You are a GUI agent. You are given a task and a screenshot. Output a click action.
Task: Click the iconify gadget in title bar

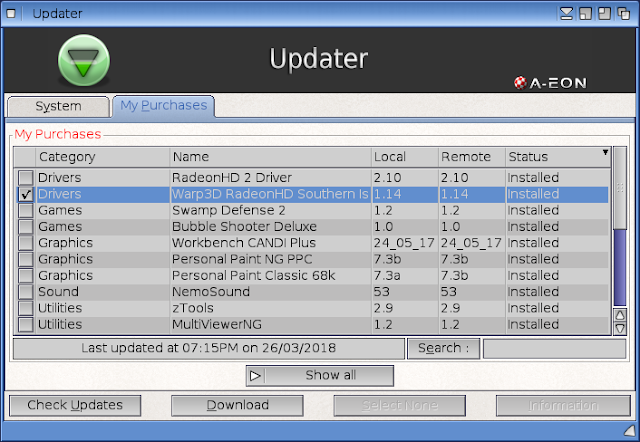(x=566, y=13)
